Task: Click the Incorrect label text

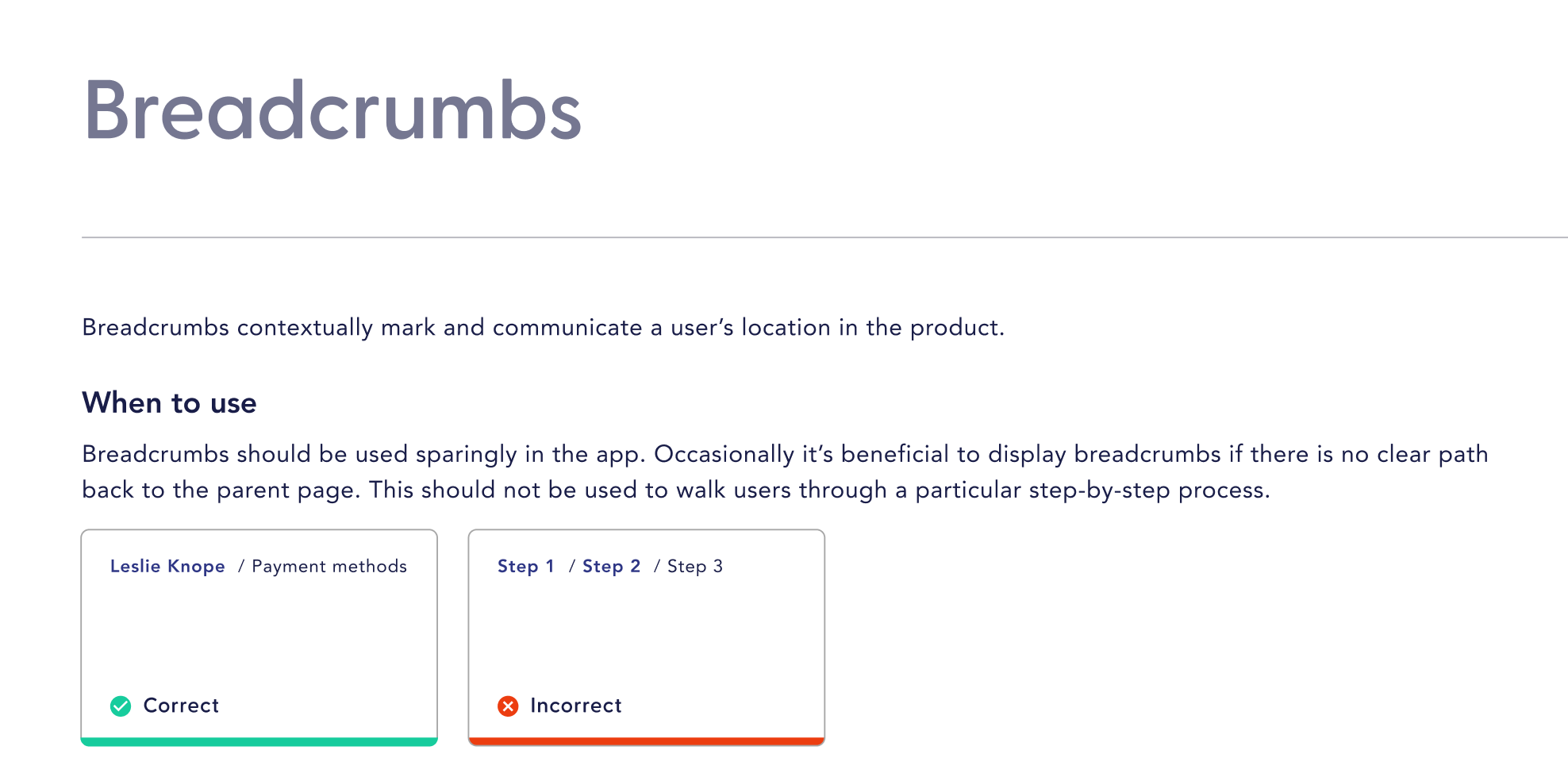Action: click(x=576, y=706)
